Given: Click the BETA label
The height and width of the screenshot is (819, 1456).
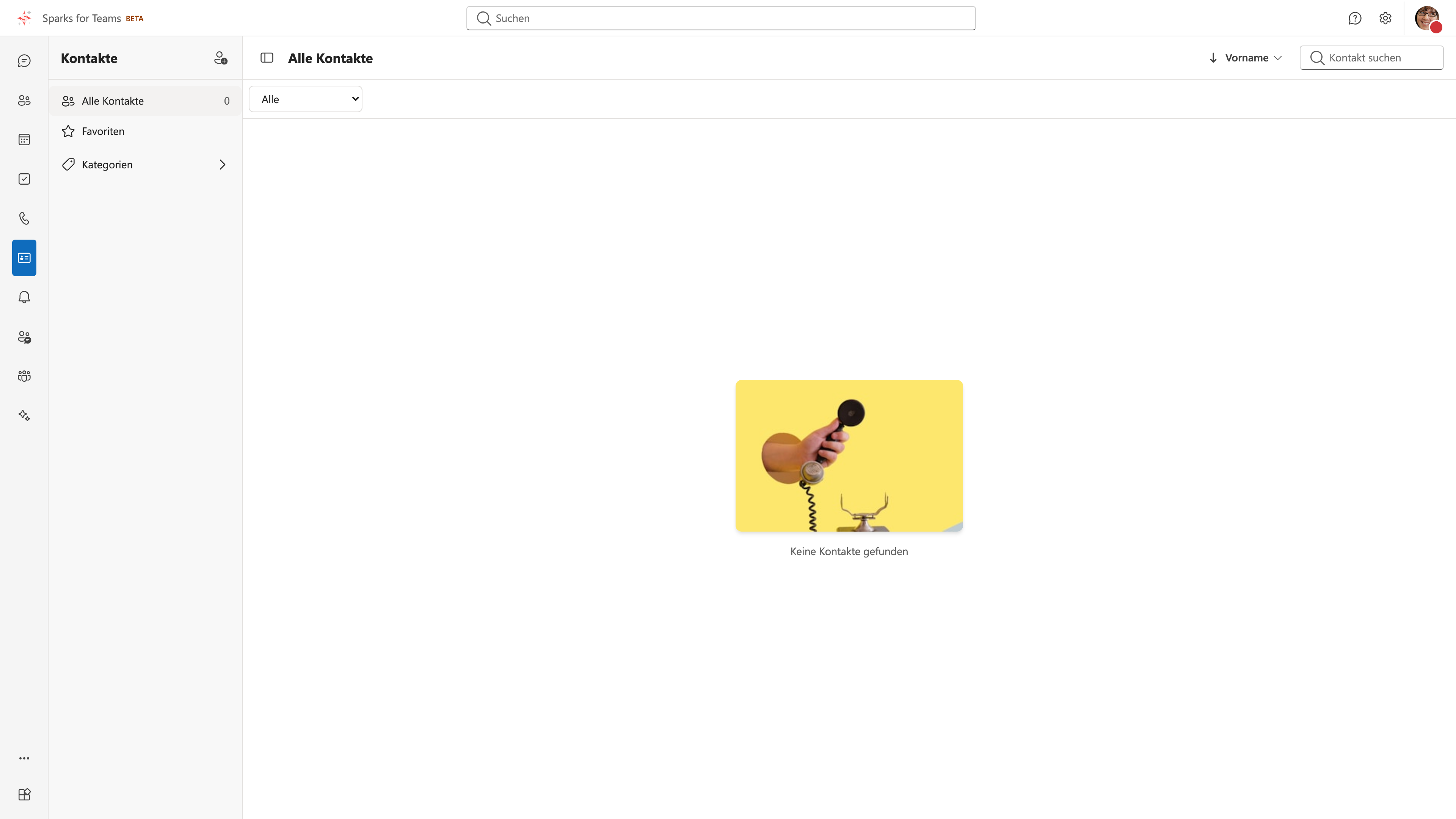Looking at the screenshot, I should 135,19.
